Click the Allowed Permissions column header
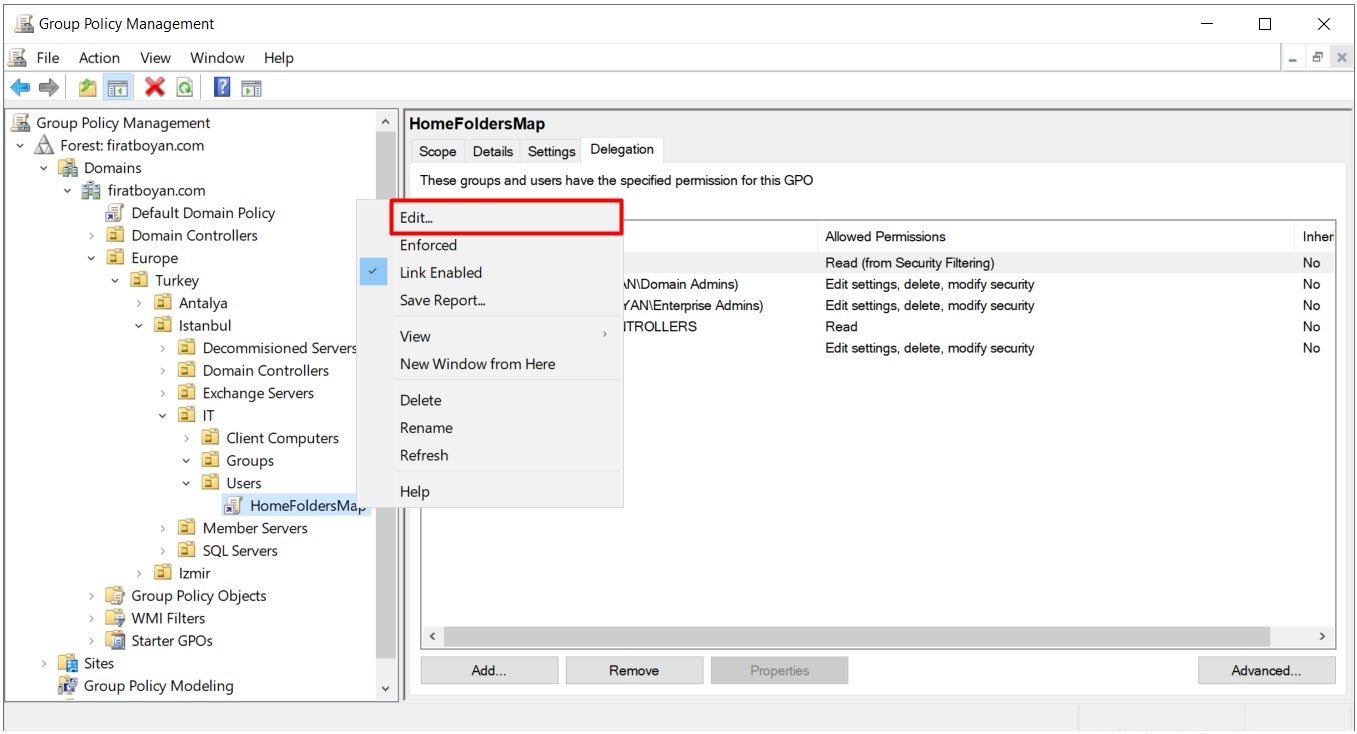This screenshot has height=734, width=1357. point(1056,237)
